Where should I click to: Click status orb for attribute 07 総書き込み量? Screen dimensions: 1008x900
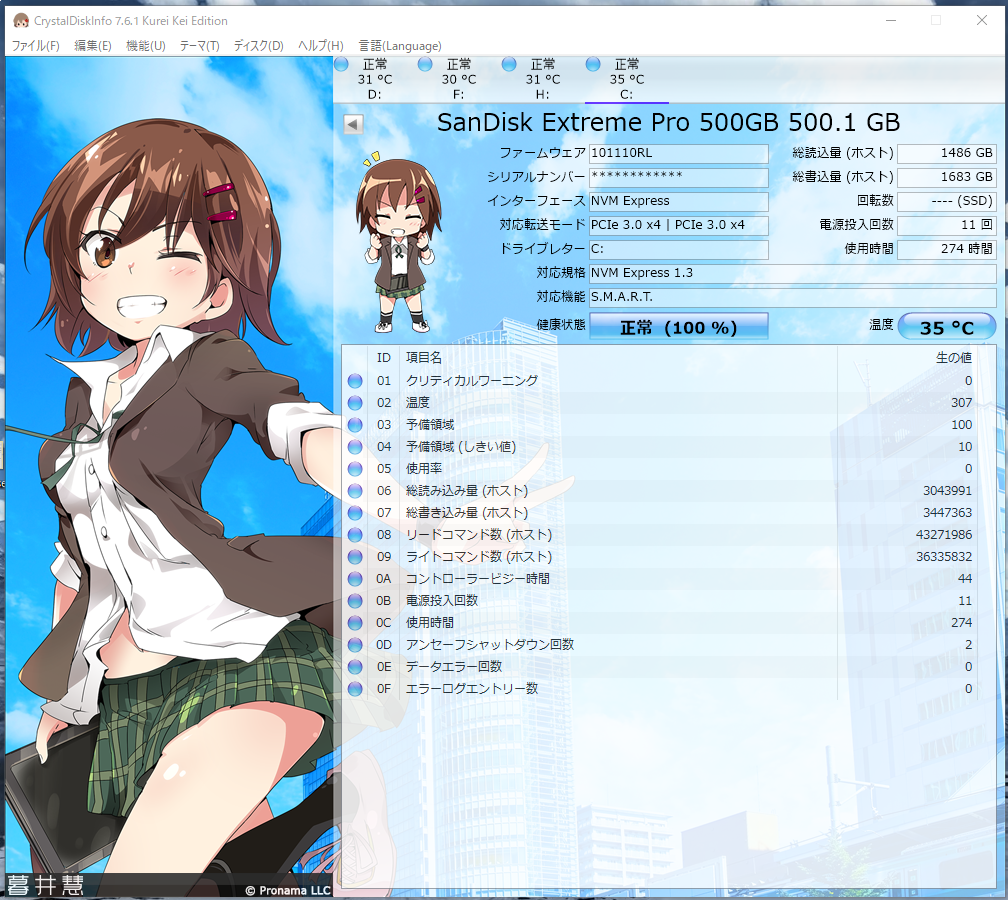355,512
